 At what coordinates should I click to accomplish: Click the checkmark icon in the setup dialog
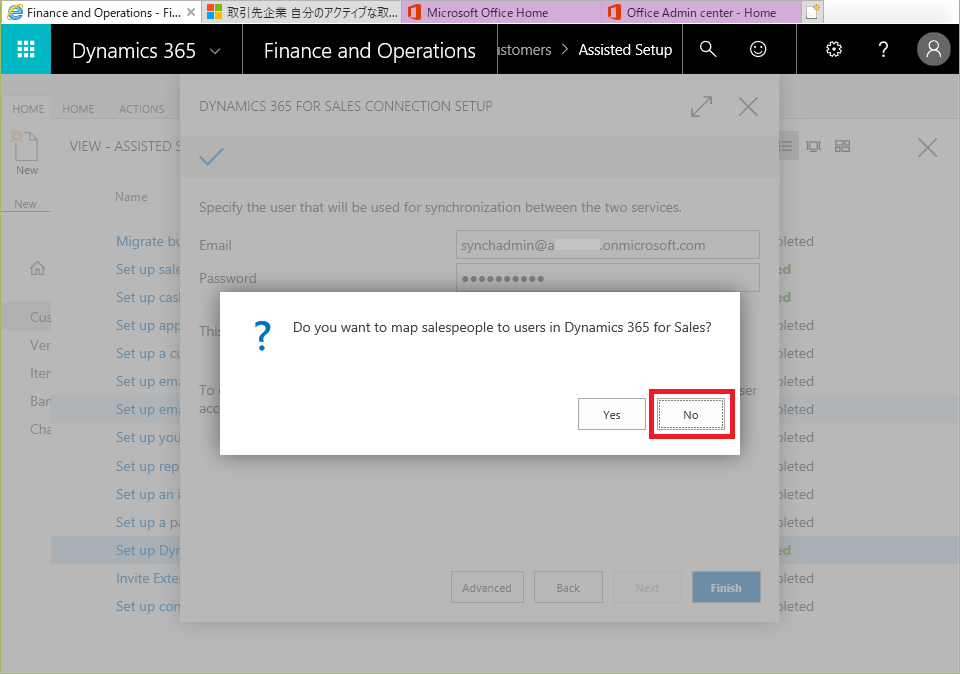click(211, 157)
